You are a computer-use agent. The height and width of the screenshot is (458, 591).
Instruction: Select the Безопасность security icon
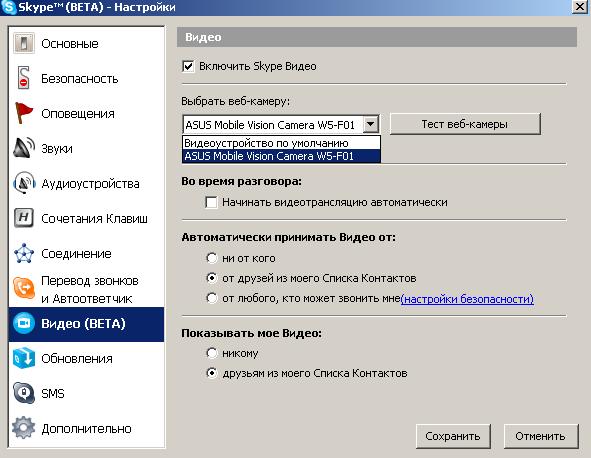pyautogui.click(x=23, y=78)
